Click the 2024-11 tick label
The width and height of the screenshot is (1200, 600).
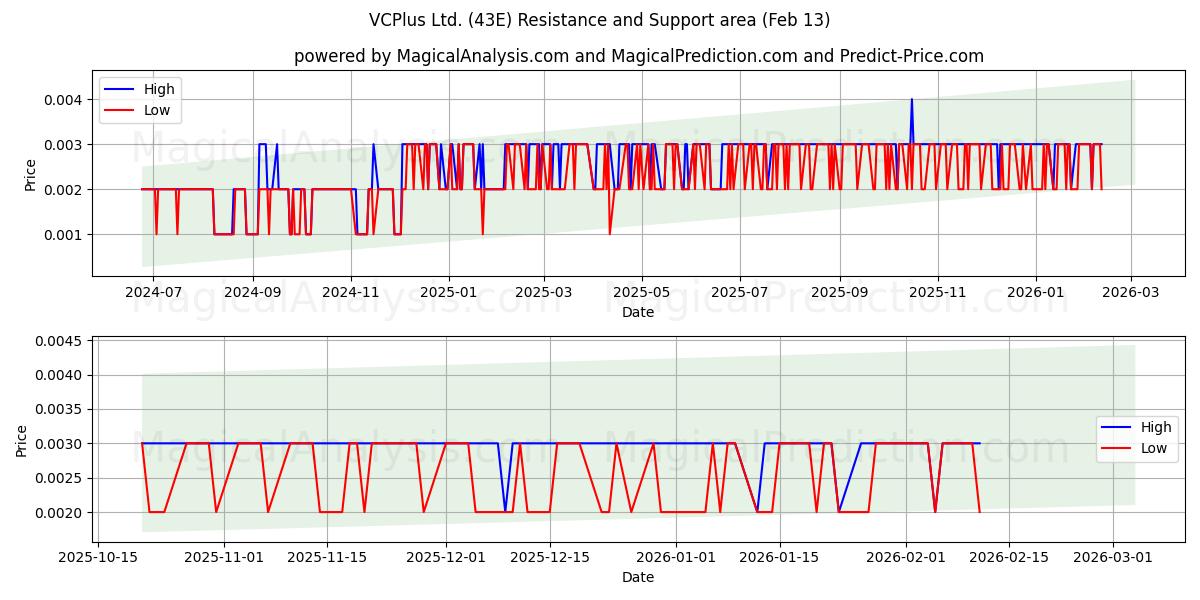tap(351, 293)
